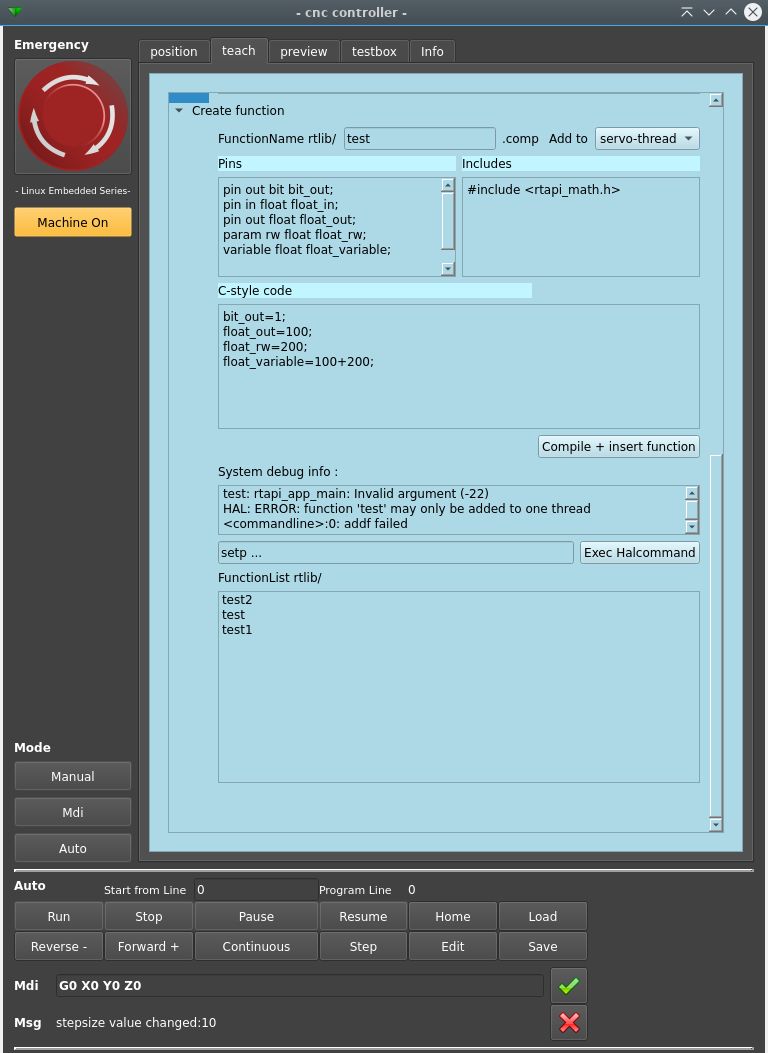The height and width of the screenshot is (1053, 768).
Task: Click the Home button
Action: pyautogui.click(x=452, y=916)
